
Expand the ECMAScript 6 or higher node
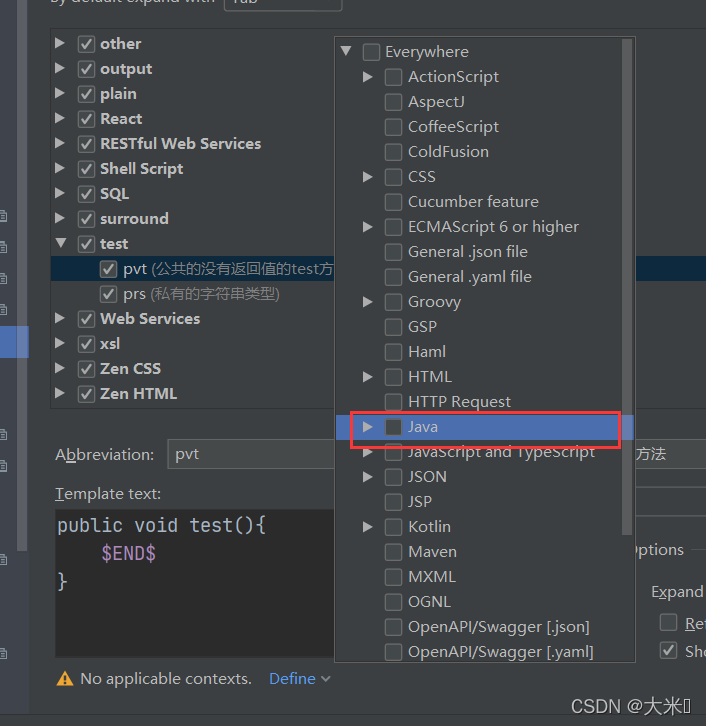368,227
